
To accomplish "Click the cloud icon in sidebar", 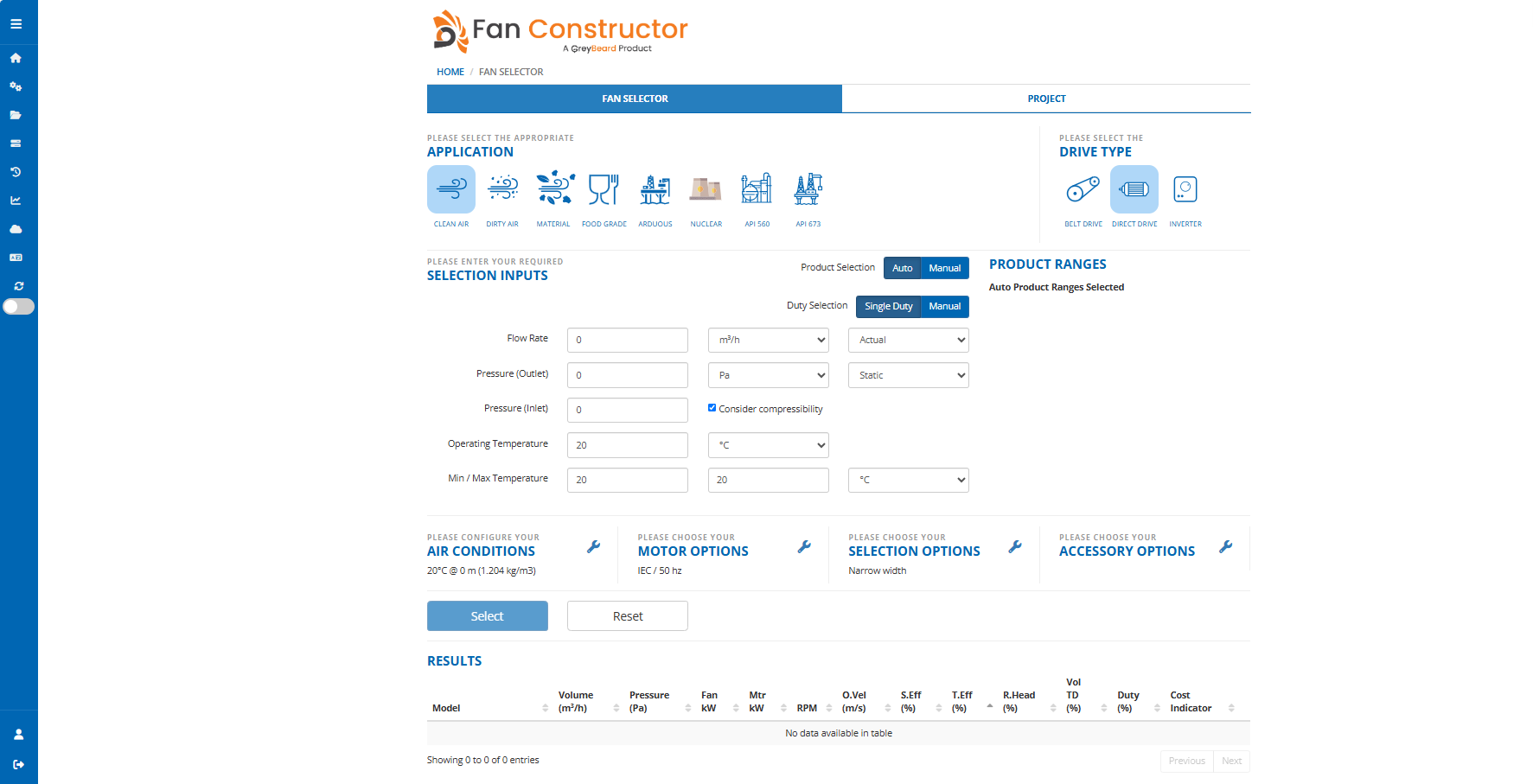I will pos(16,229).
